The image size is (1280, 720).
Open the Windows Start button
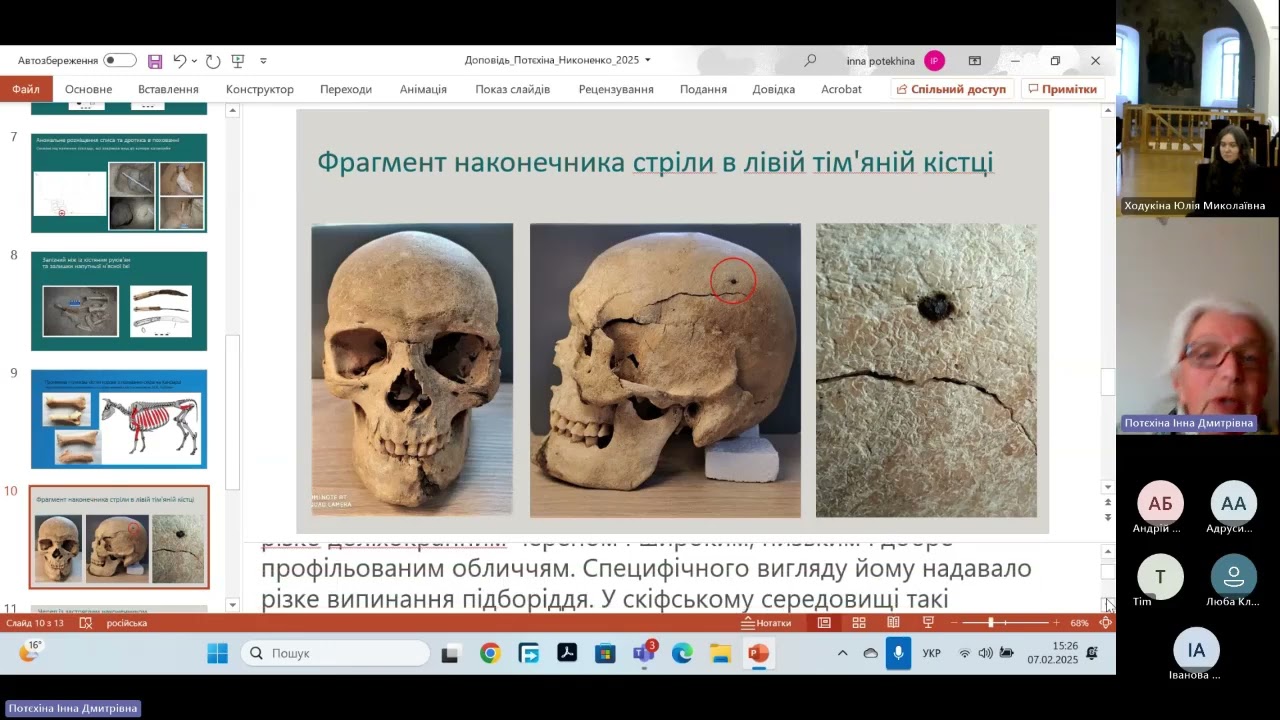coord(217,653)
